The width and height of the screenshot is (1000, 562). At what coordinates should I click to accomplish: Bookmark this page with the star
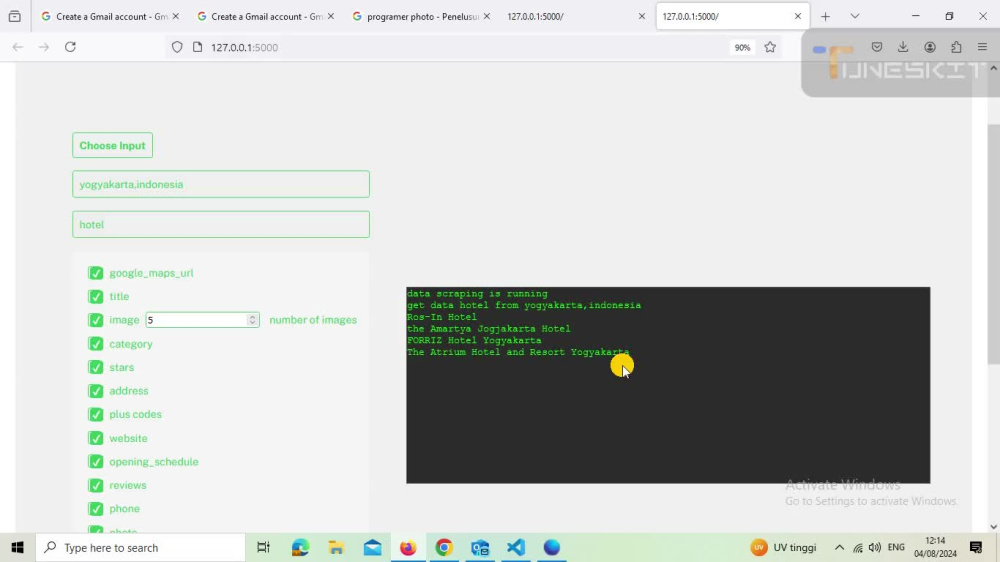coord(770,47)
